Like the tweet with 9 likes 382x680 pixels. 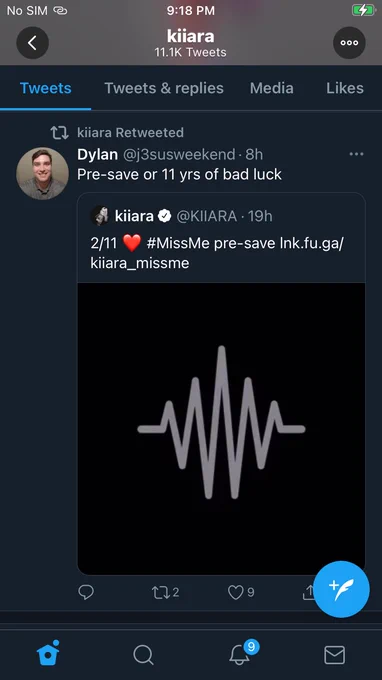[x=241, y=592]
